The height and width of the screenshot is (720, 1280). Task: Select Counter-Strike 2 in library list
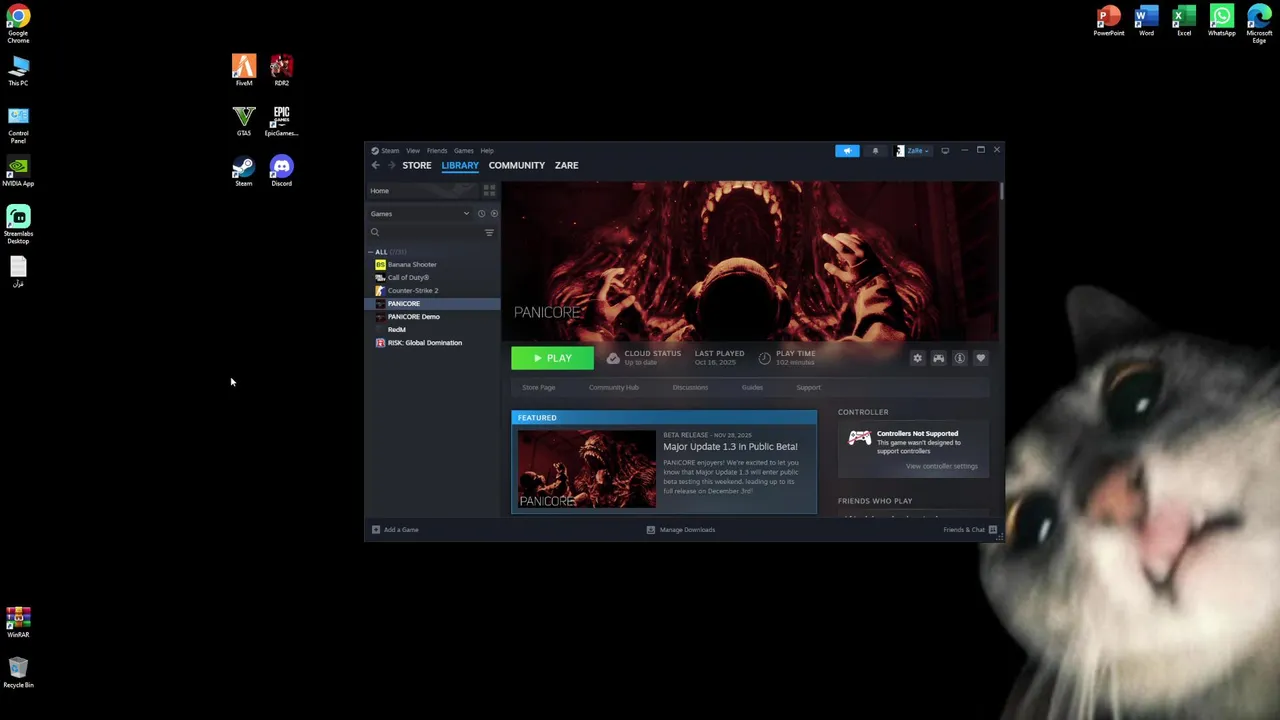[x=432, y=290]
